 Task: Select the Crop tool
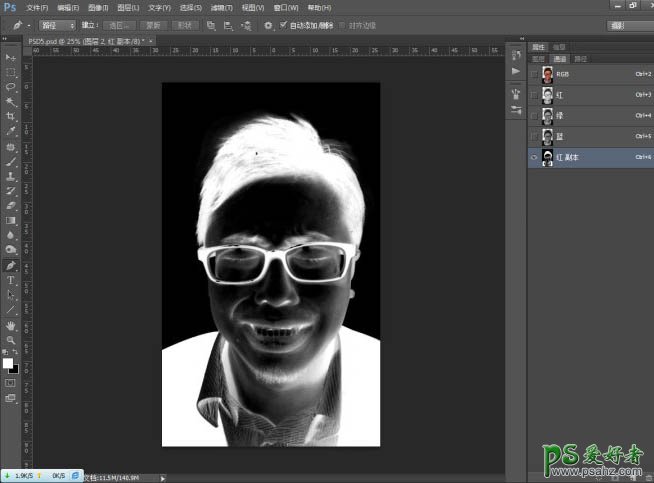pyautogui.click(x=11, y=116)
